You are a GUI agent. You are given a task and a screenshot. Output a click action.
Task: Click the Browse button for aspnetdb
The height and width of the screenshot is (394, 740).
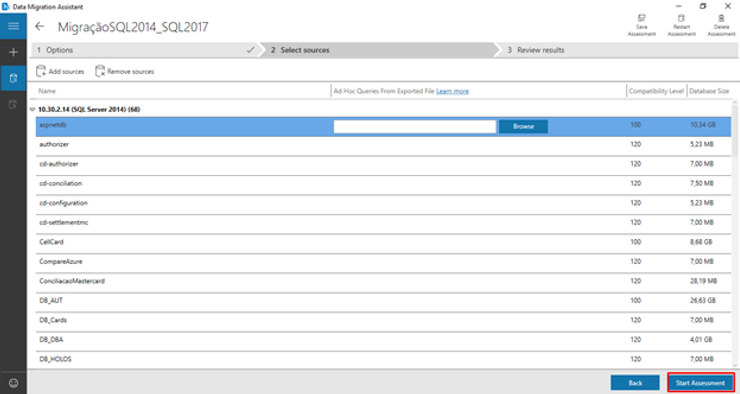523,126
